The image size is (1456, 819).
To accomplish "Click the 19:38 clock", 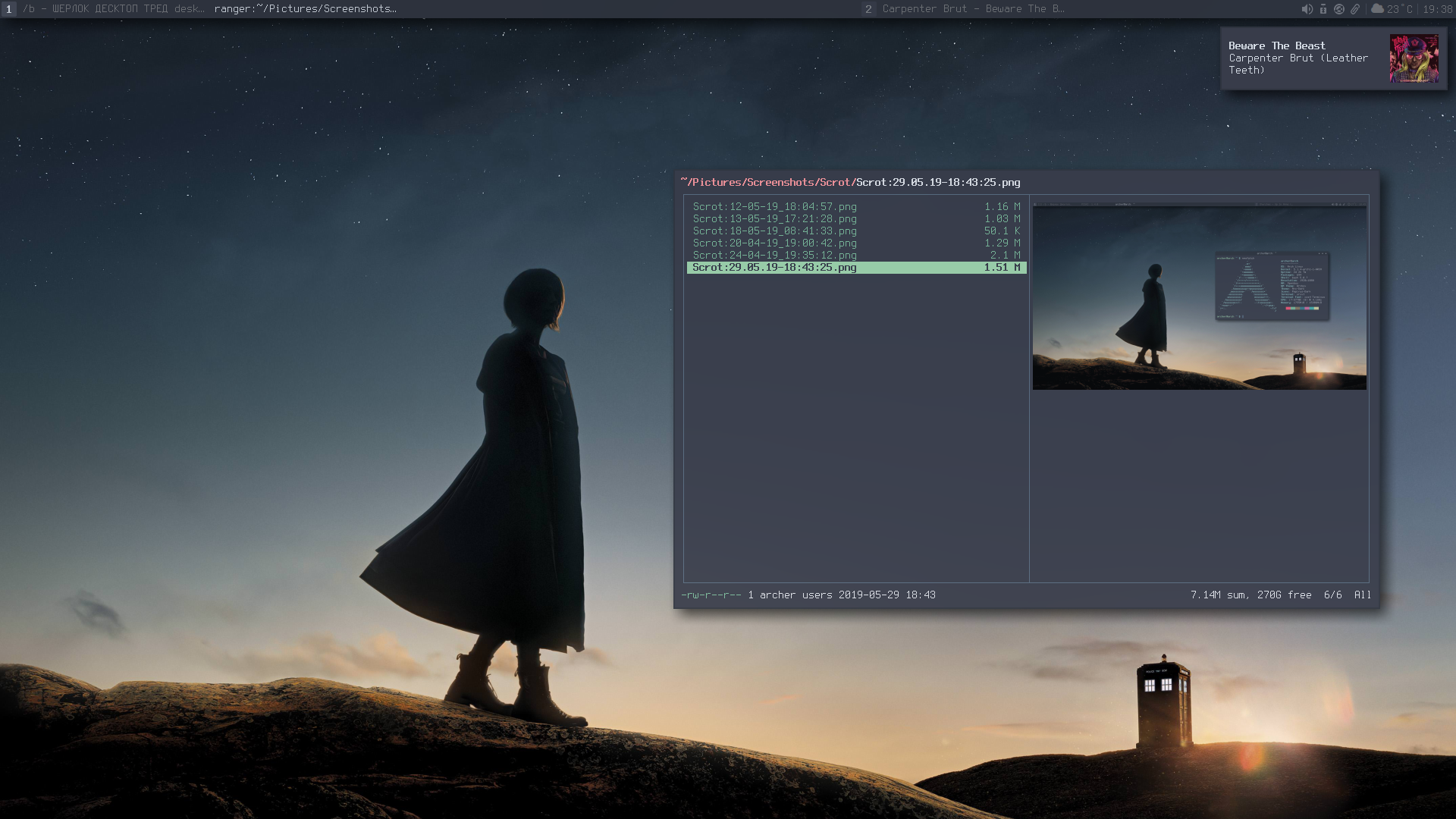I will pyautogui.click(x=1438, y=9).
